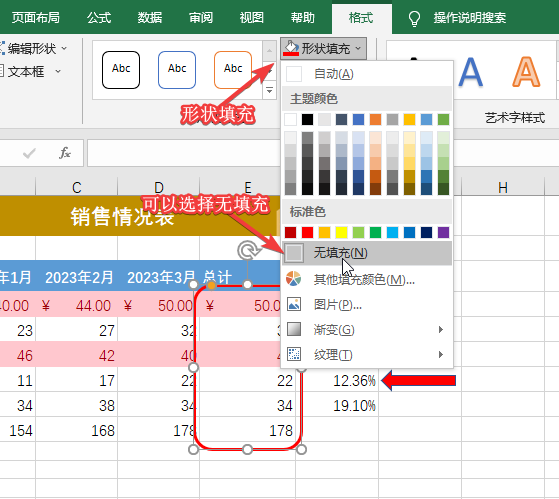Switch to the 数据 tab

[x=150, y=17]
